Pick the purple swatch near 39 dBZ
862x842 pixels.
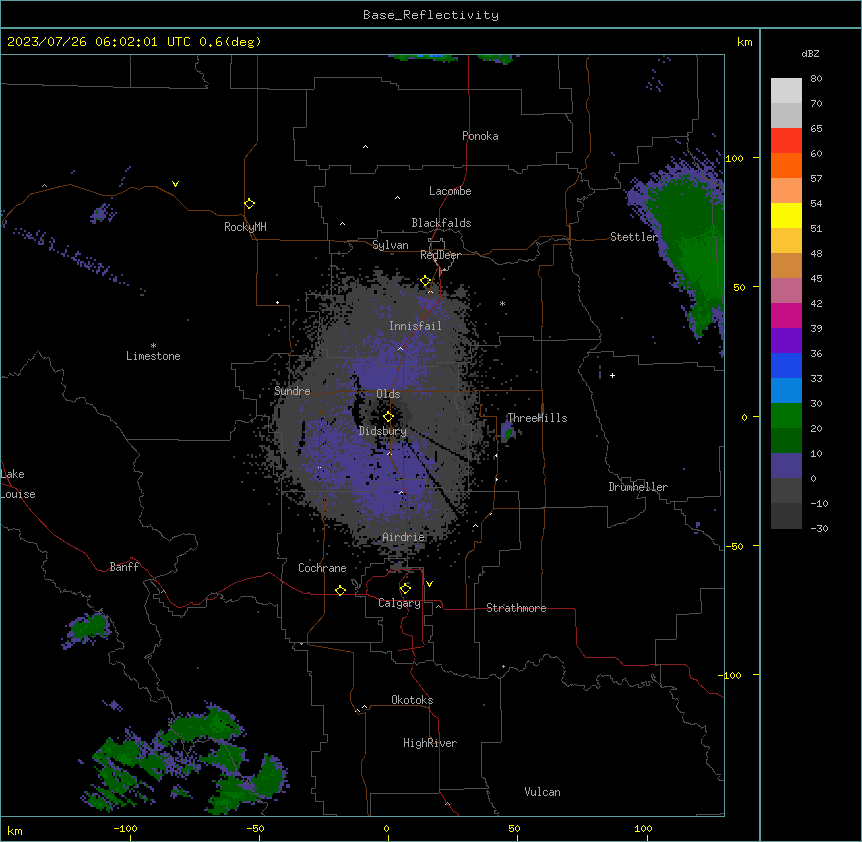pyautogui.click(x=786, y=341)
